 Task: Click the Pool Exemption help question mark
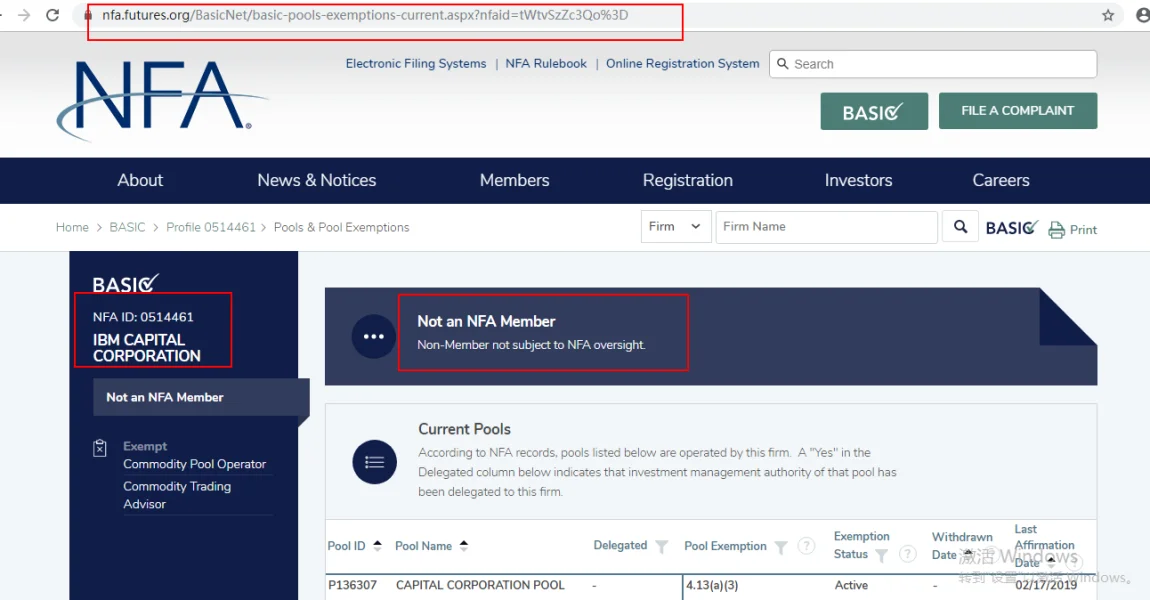click(x=803, y=547)
